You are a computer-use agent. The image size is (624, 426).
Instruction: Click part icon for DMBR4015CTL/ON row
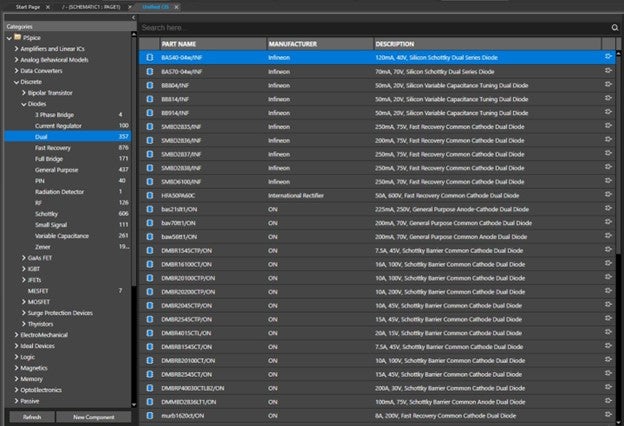click(x=150, y=333)
